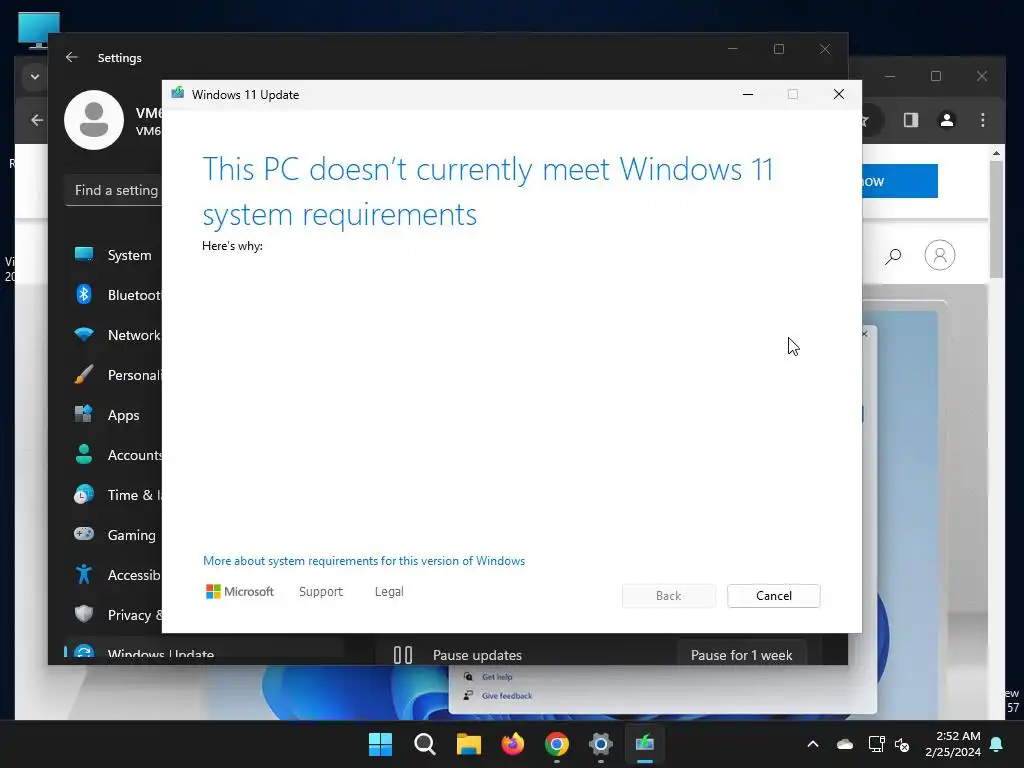Open Personalization category in Settings sidebar

[114, 375]
